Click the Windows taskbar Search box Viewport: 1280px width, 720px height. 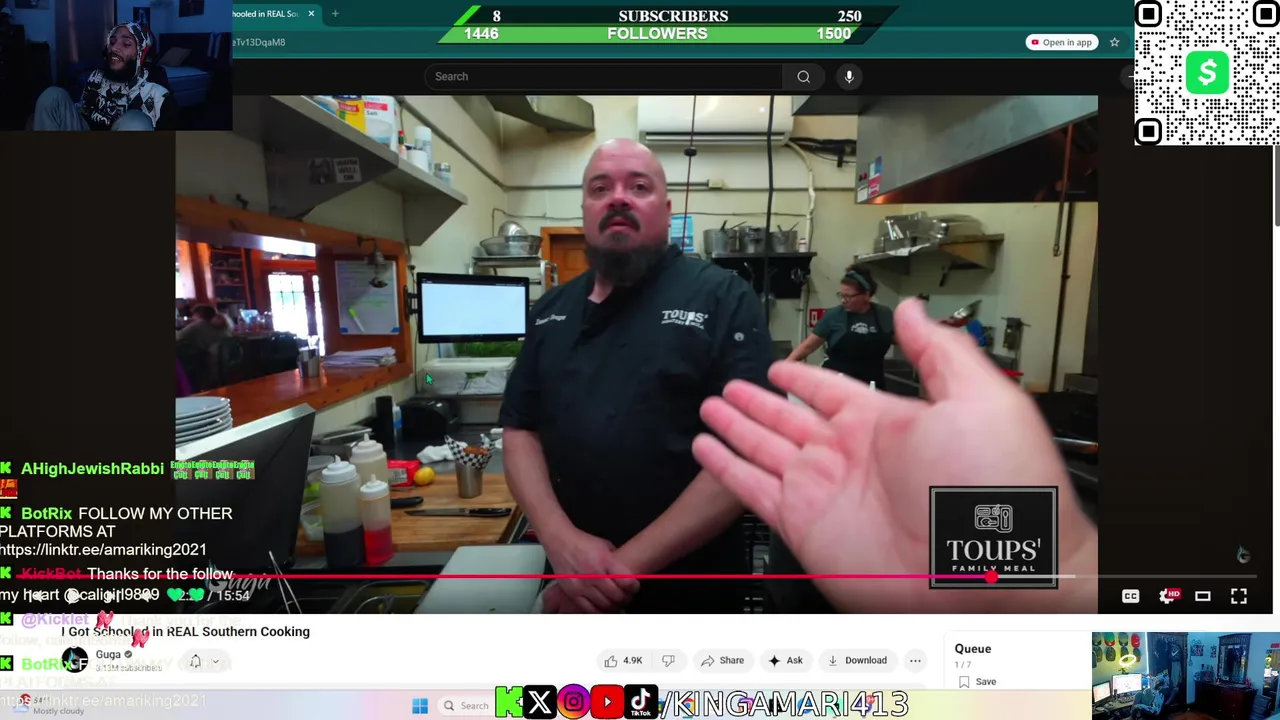click(x=466, y=706)
